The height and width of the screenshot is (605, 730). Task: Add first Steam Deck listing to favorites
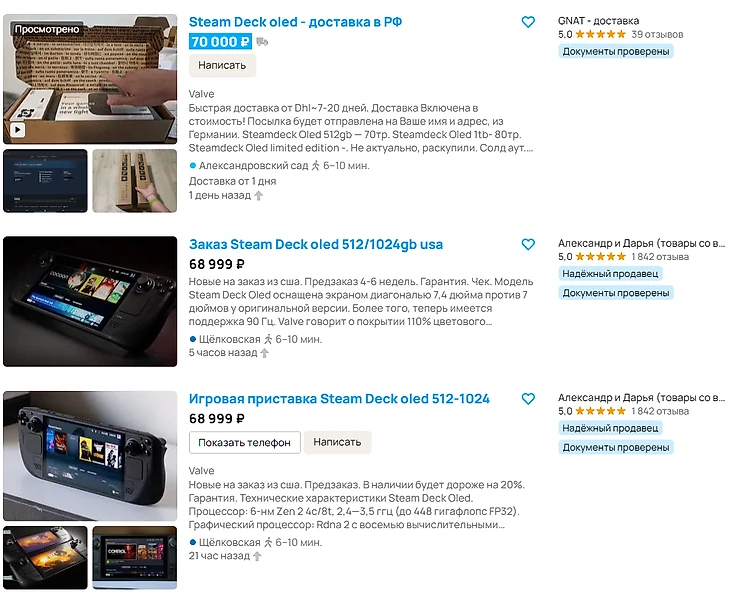[528, 22]
